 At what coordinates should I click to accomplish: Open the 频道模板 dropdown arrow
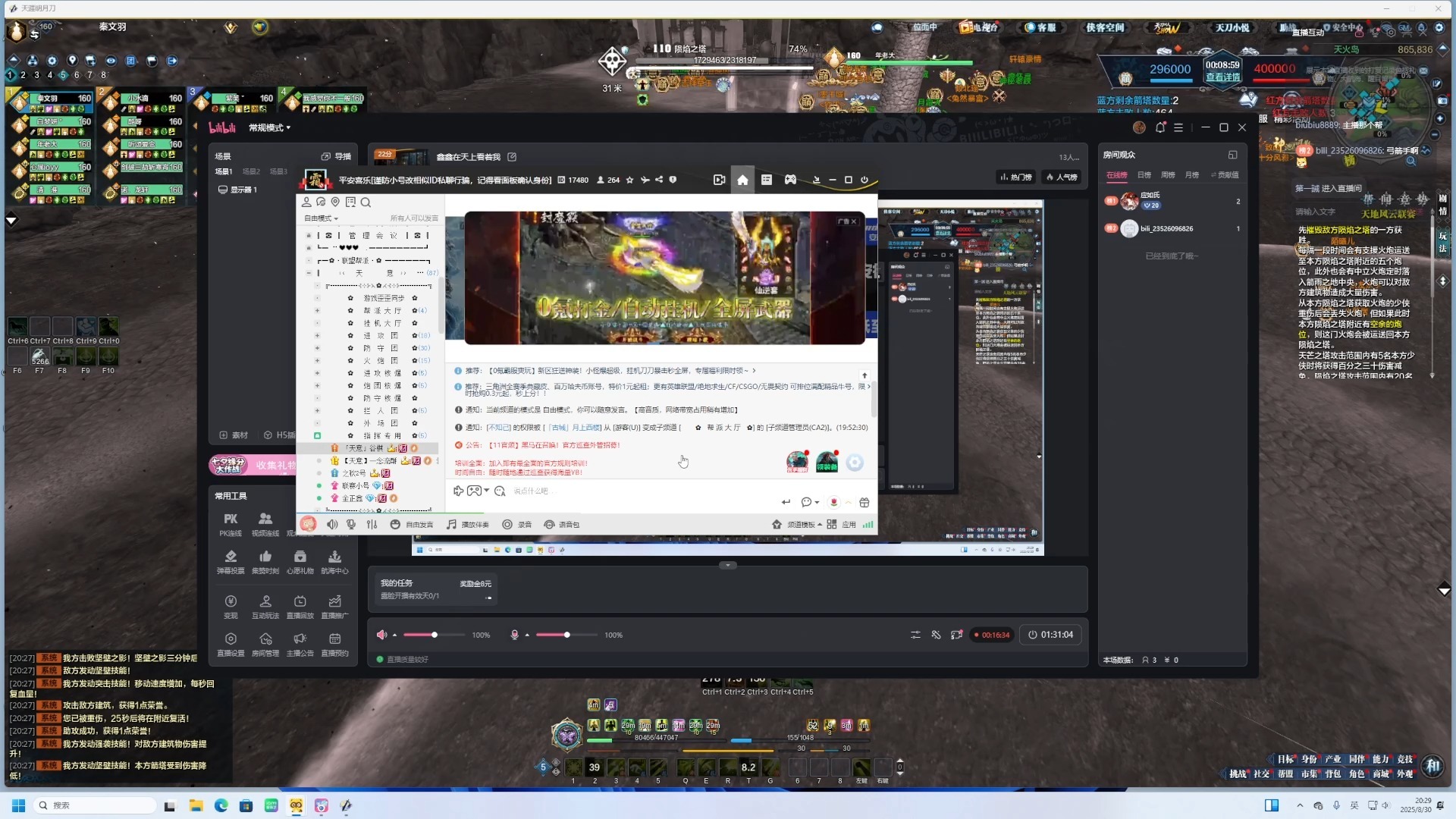819,525
